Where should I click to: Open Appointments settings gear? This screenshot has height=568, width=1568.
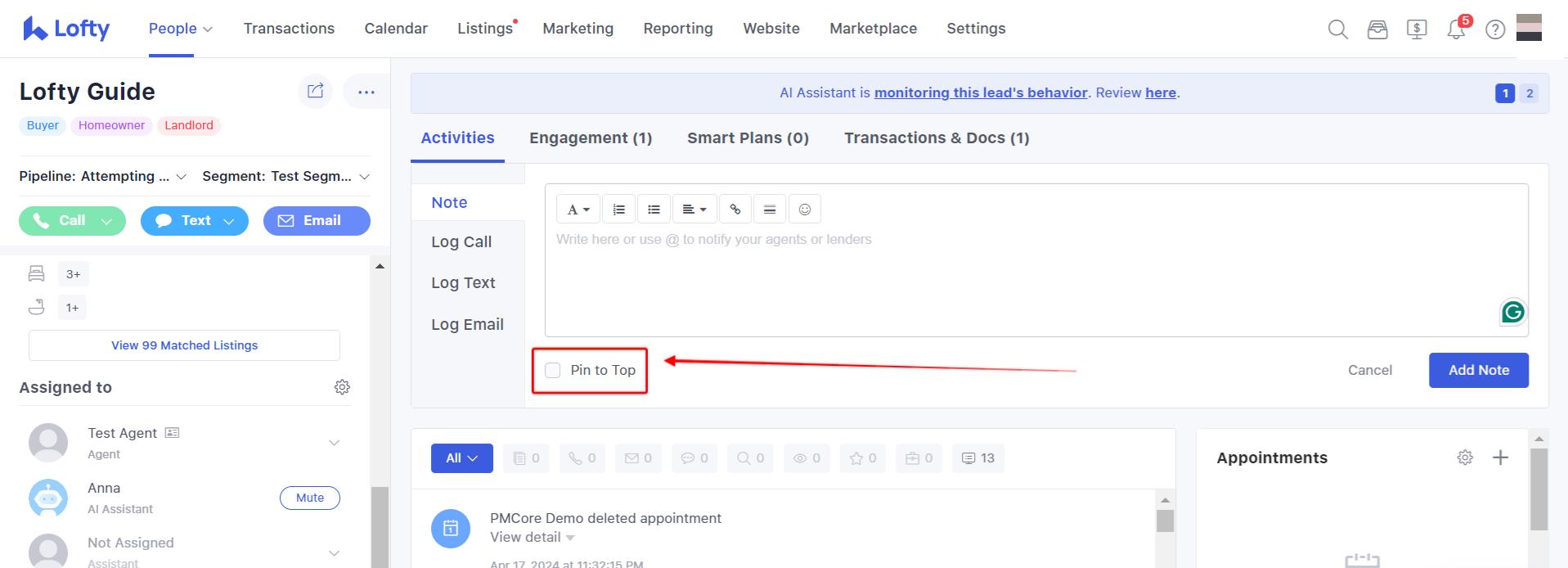(x=1465, y=458)
